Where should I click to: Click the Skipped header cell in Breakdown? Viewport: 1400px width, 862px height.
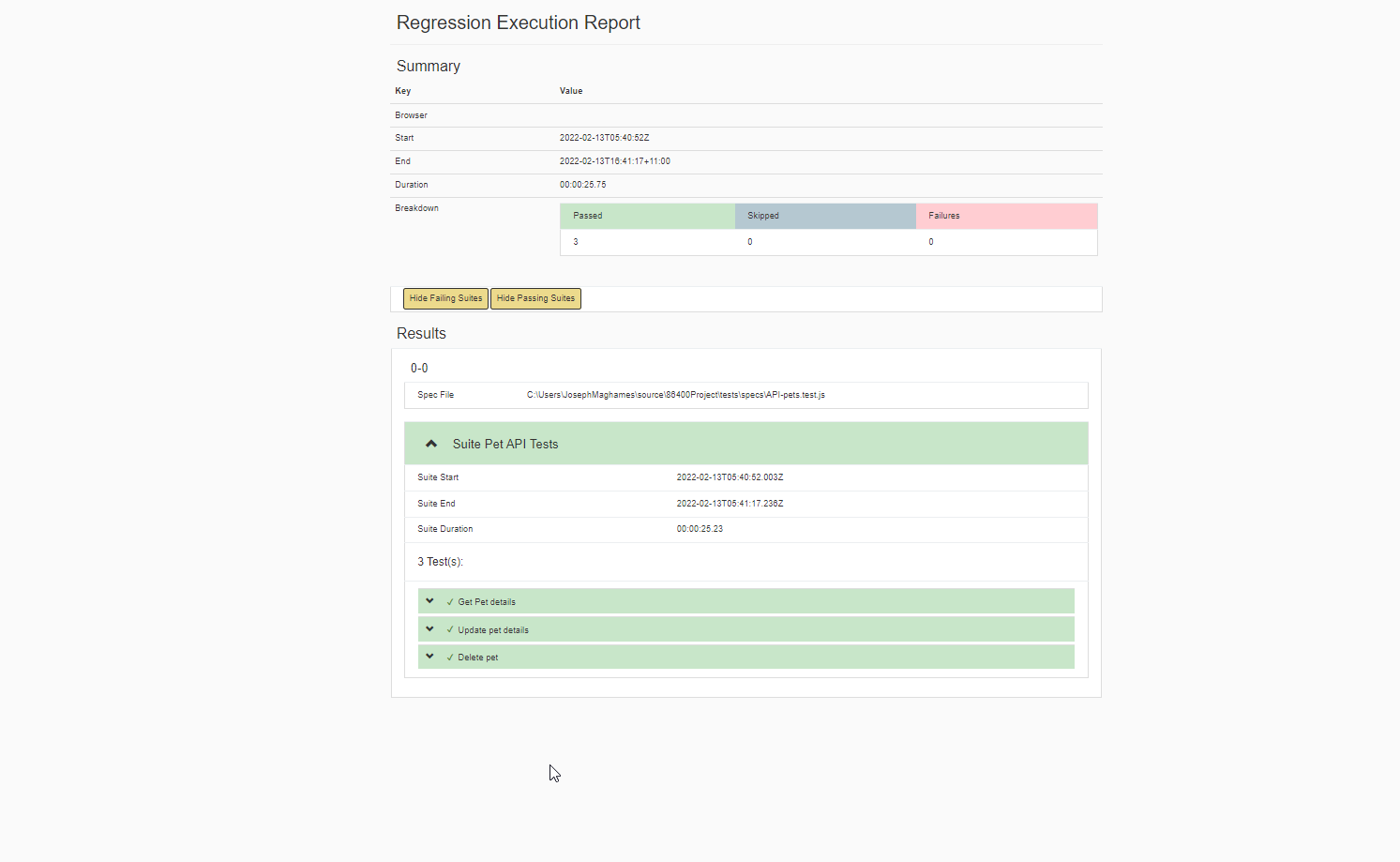[x=825, y=216]
